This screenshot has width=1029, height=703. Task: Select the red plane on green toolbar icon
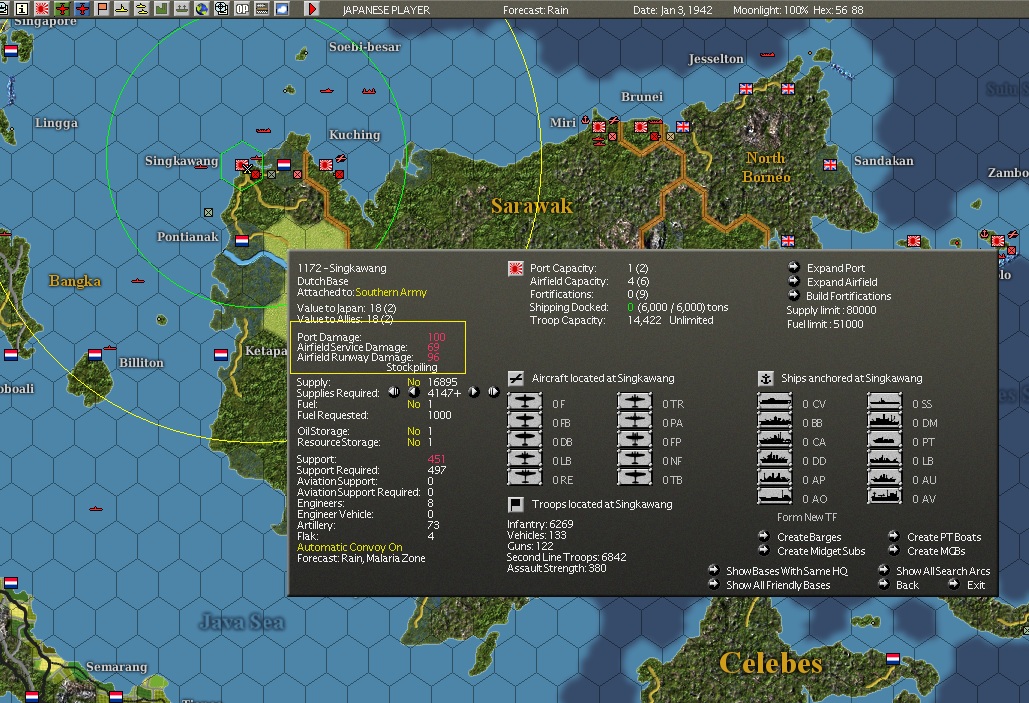pos(62,9)
